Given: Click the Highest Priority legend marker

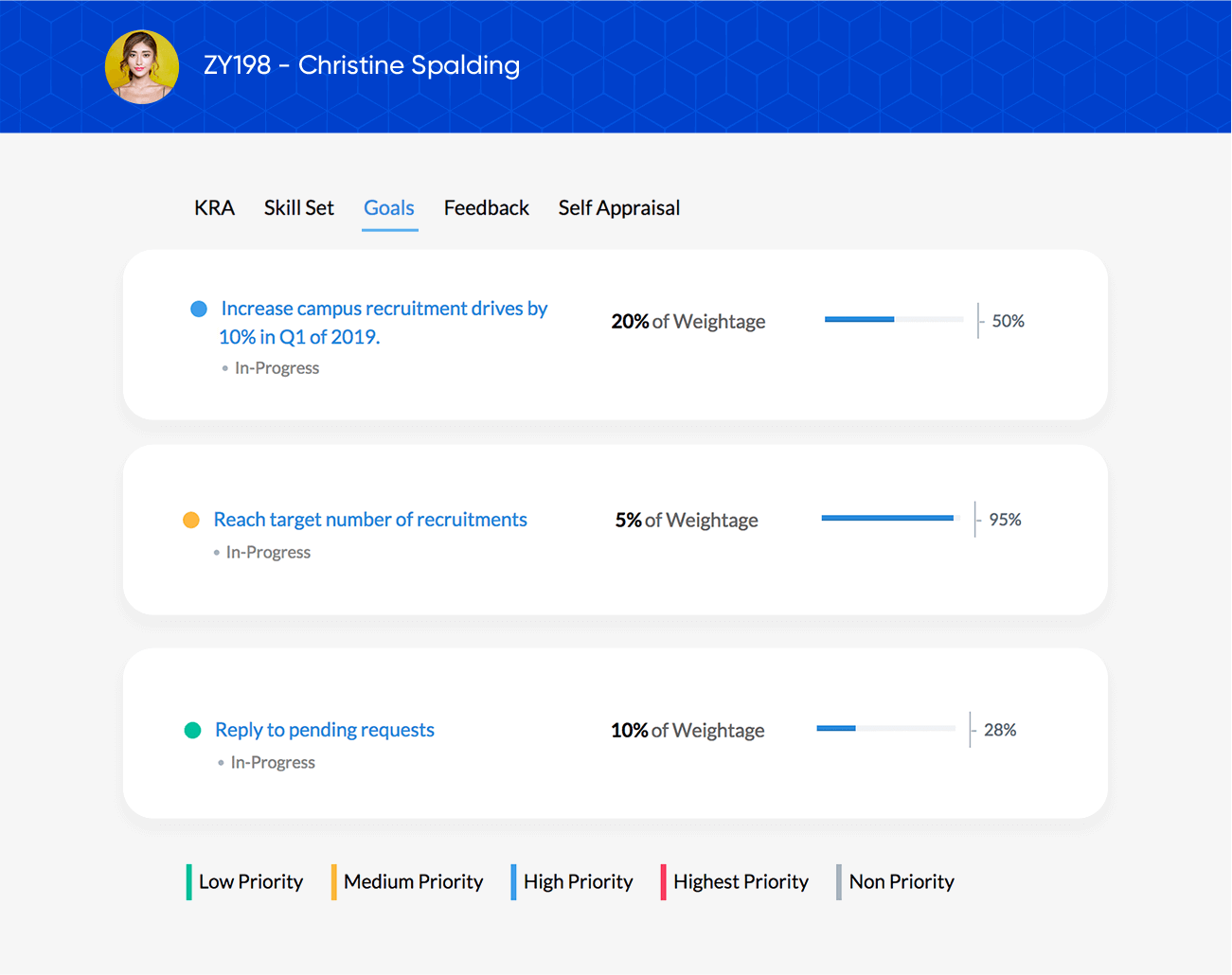Looking at the screenshot, I should coord(663,882).
